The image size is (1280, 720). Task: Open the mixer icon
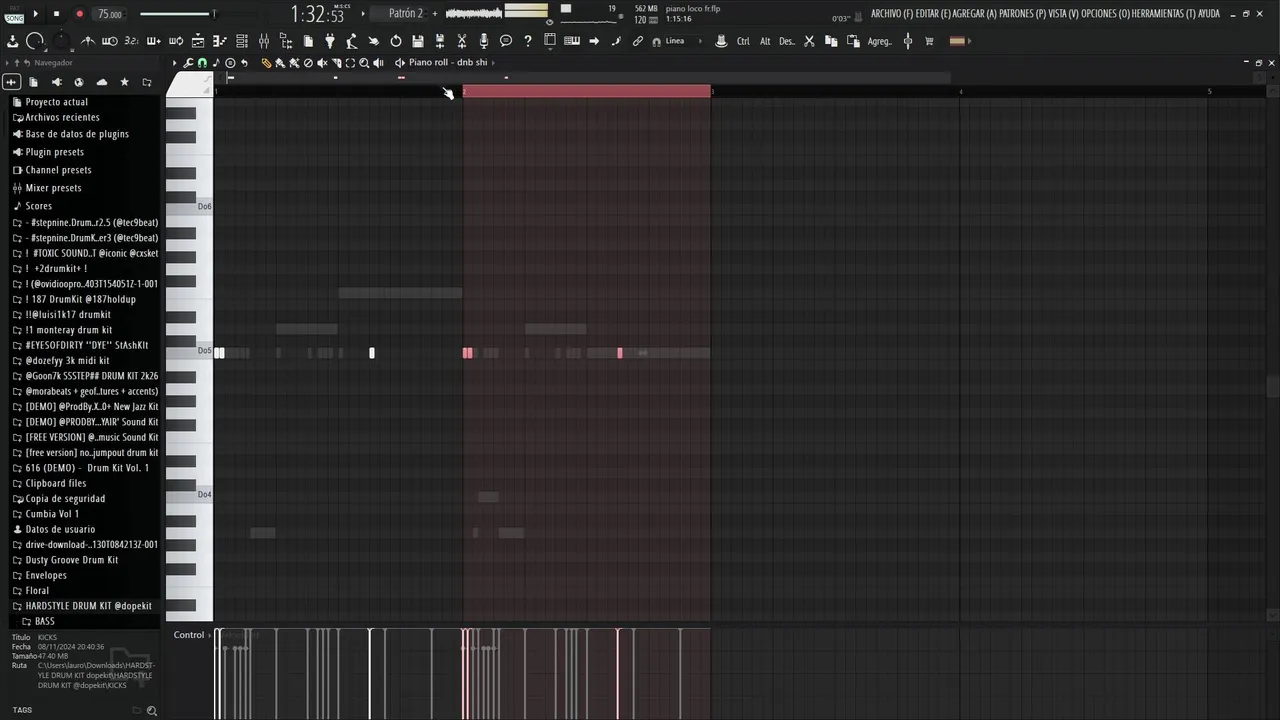(x=264, y=41)
